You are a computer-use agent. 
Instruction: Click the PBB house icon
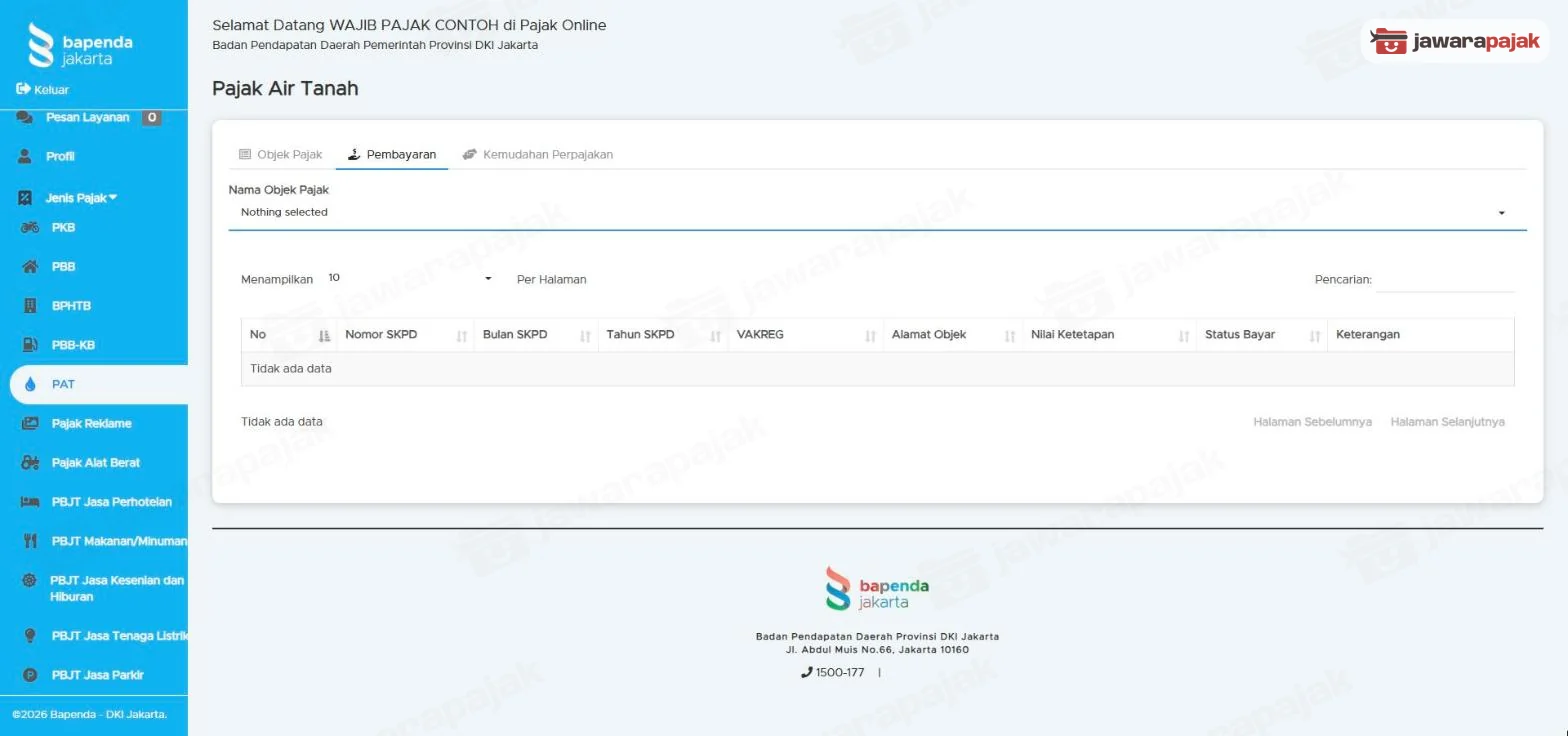point(30,266)
